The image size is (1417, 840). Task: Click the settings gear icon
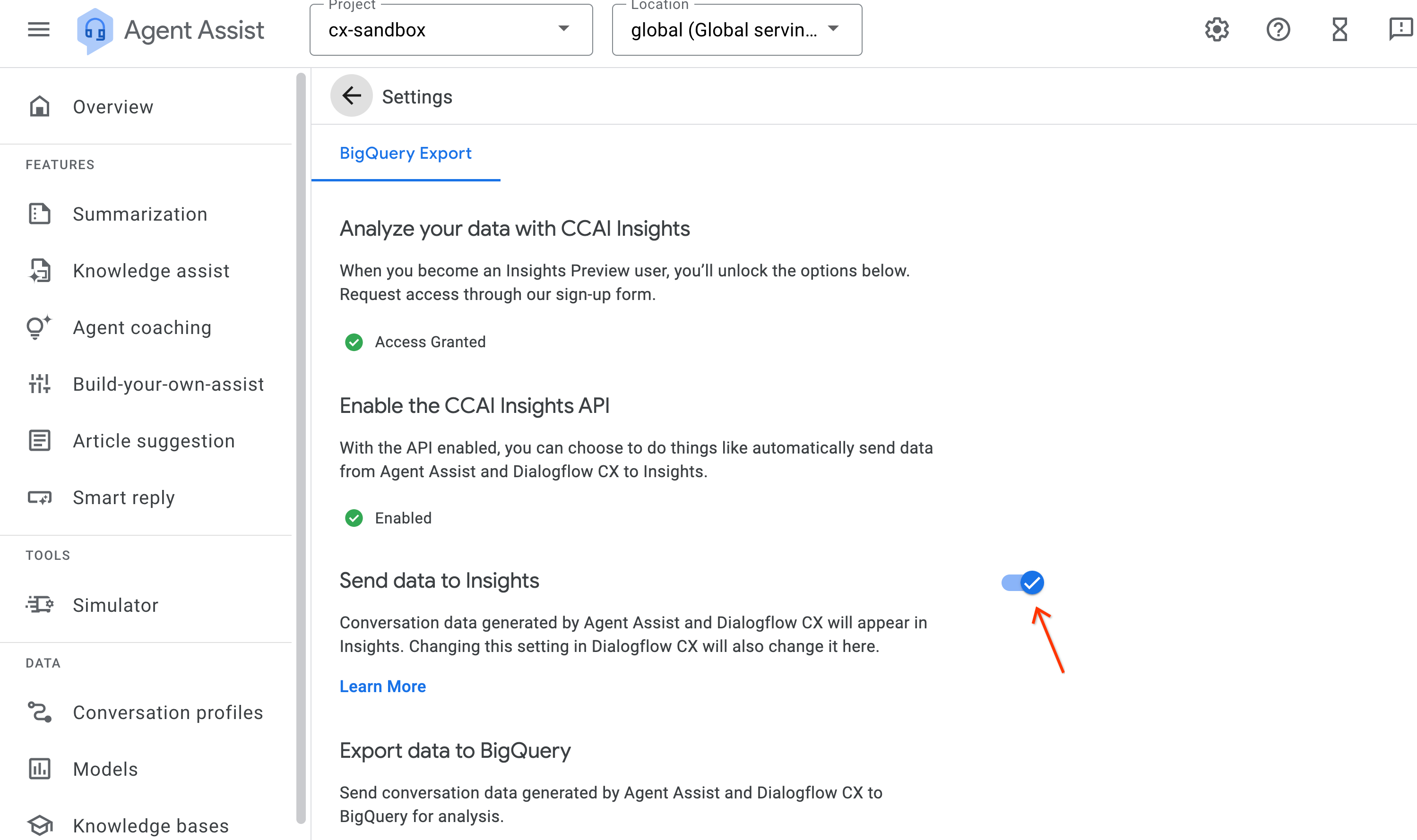point(1216,29)
